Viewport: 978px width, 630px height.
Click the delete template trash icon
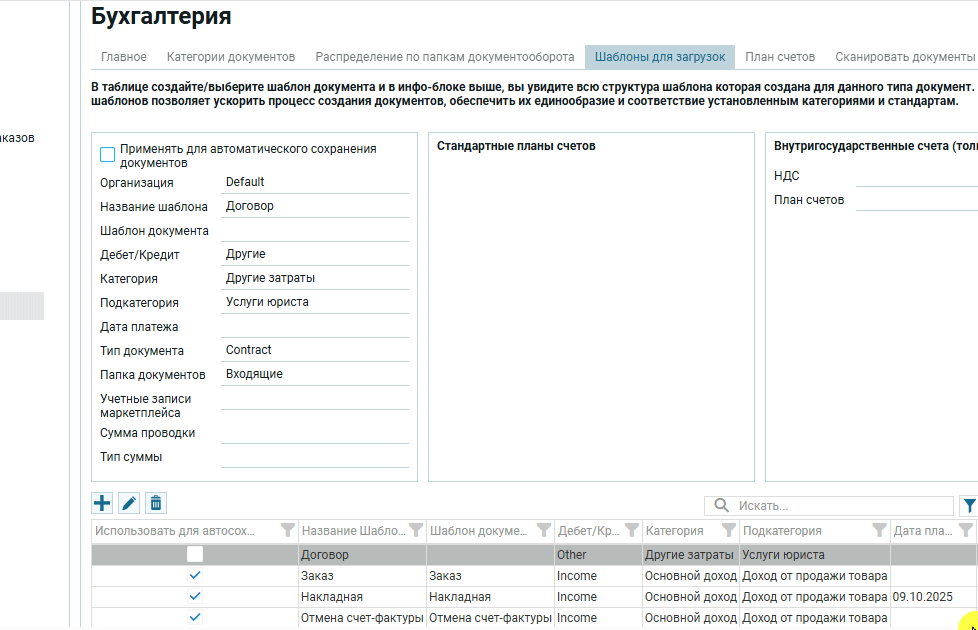pyautogui.click(x=156, y=503)
